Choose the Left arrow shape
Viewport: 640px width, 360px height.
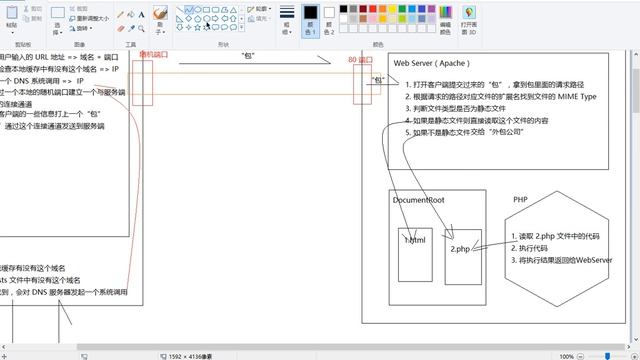(224, 19)
